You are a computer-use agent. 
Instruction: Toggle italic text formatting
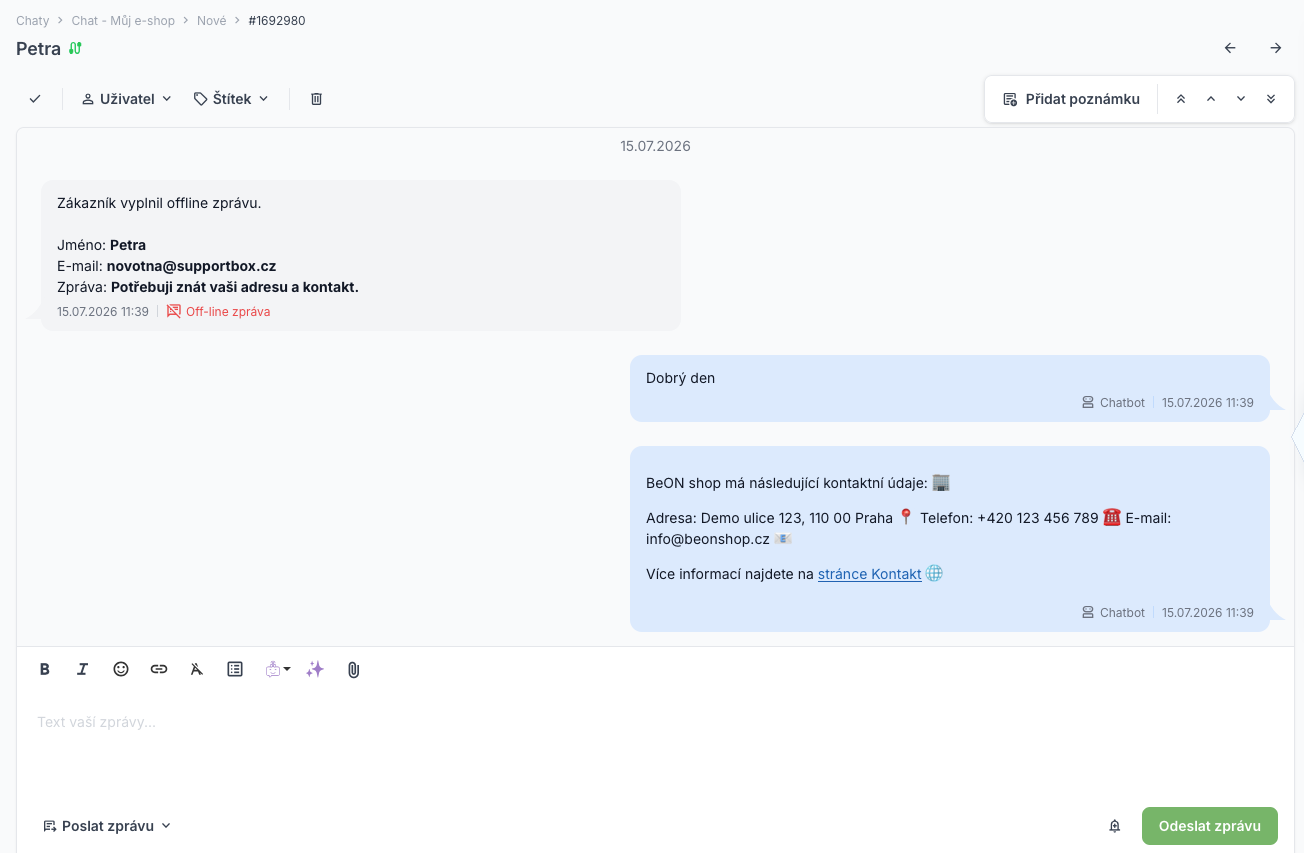tap(83, 669)
